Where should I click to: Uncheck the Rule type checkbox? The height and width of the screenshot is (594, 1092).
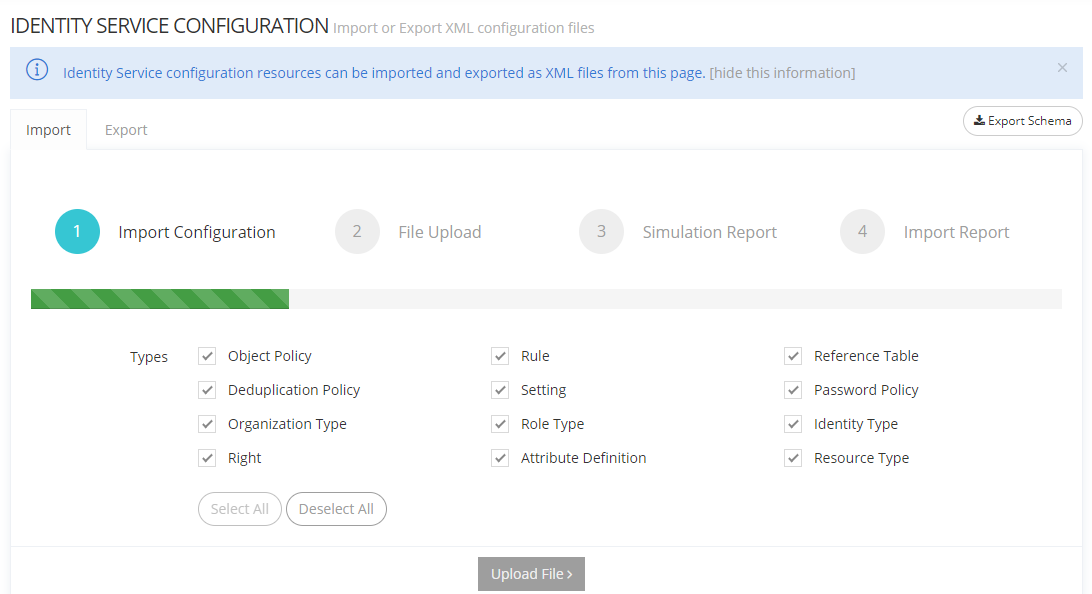point(500,356)
